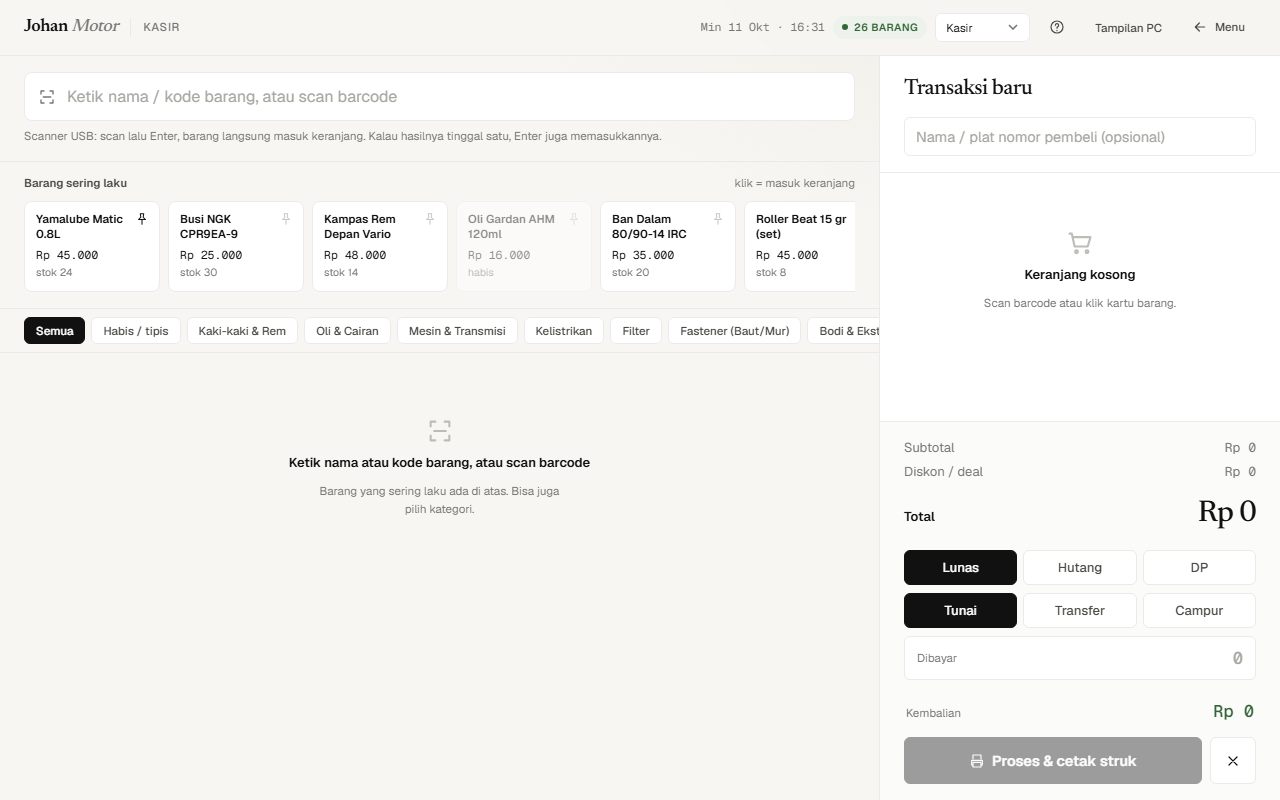
Task: Filter by Habis / tipis category
Action: point(136,331)
